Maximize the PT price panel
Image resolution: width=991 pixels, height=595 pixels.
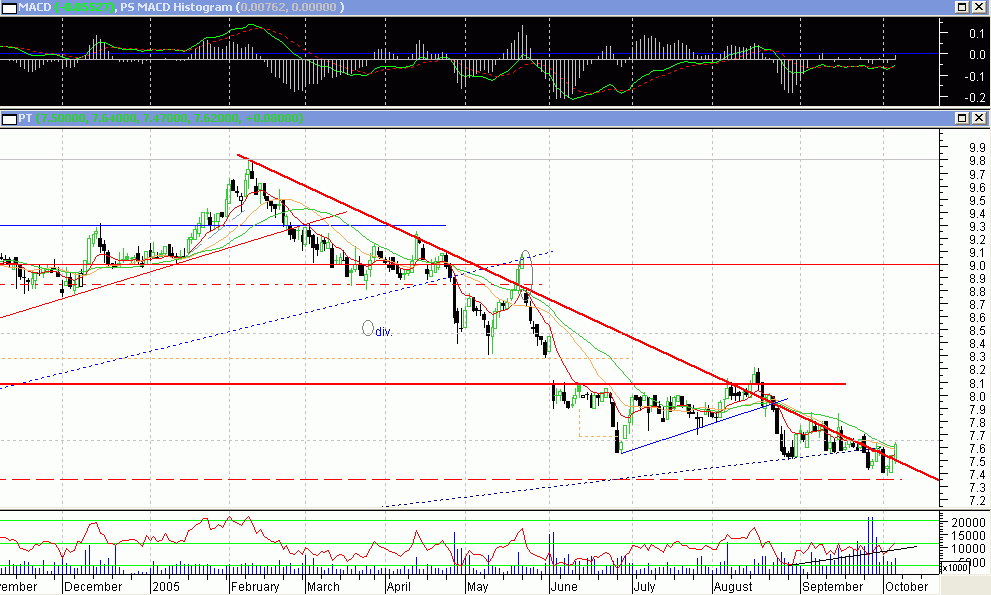pyautogui.click(x=962, y=118)
